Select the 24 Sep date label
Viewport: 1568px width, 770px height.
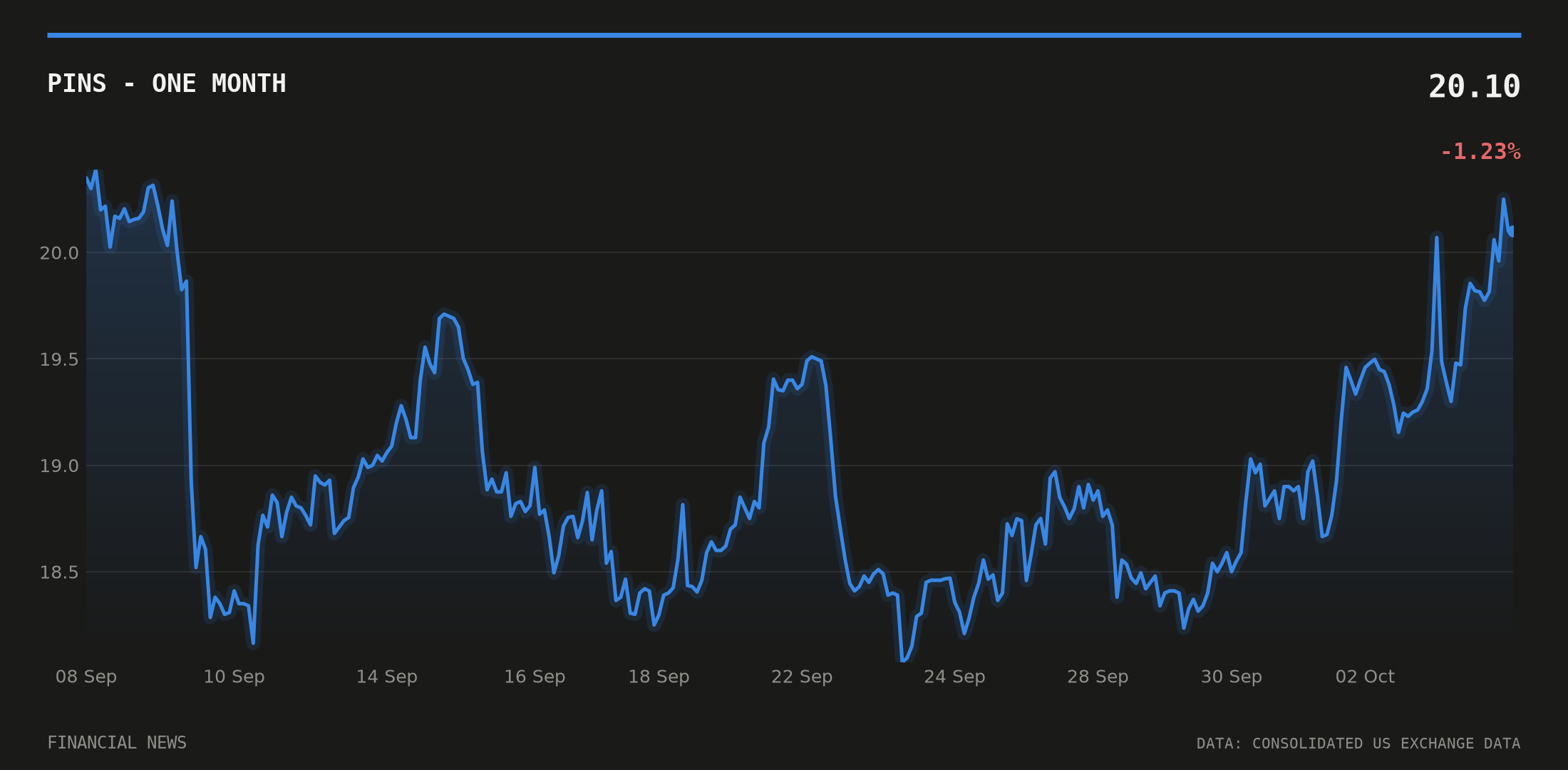pos(954,677)
